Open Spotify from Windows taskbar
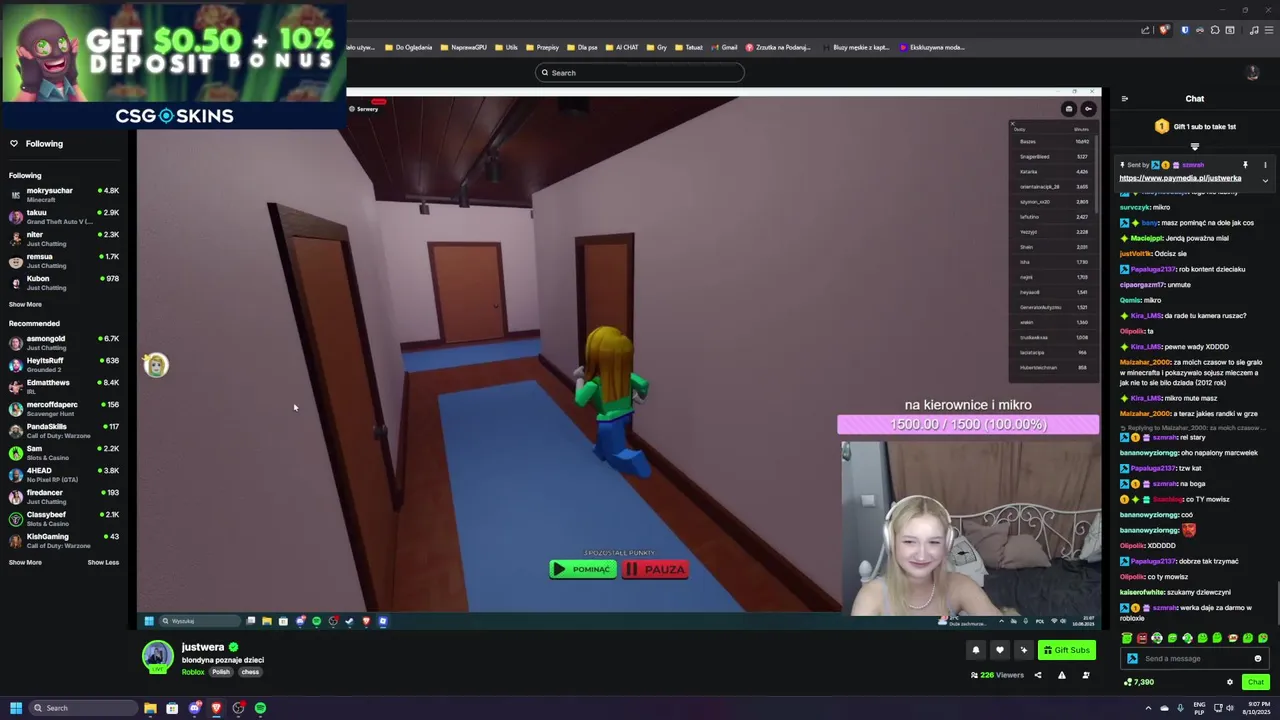Viewport: 1280px width, 720px height. click(x=260, y=708)
